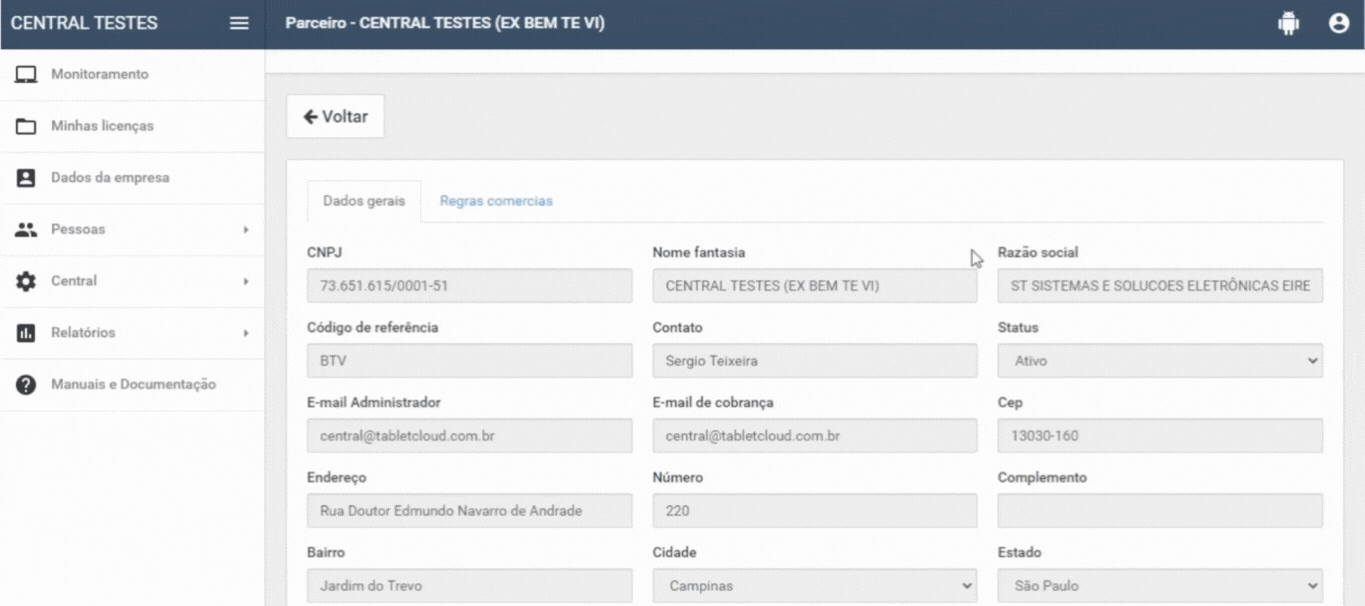Image resolution: width=1365 pixels, height=606 pixels.
Task: Click the Dados da empresa badge icon
Action: pos(26,178)
